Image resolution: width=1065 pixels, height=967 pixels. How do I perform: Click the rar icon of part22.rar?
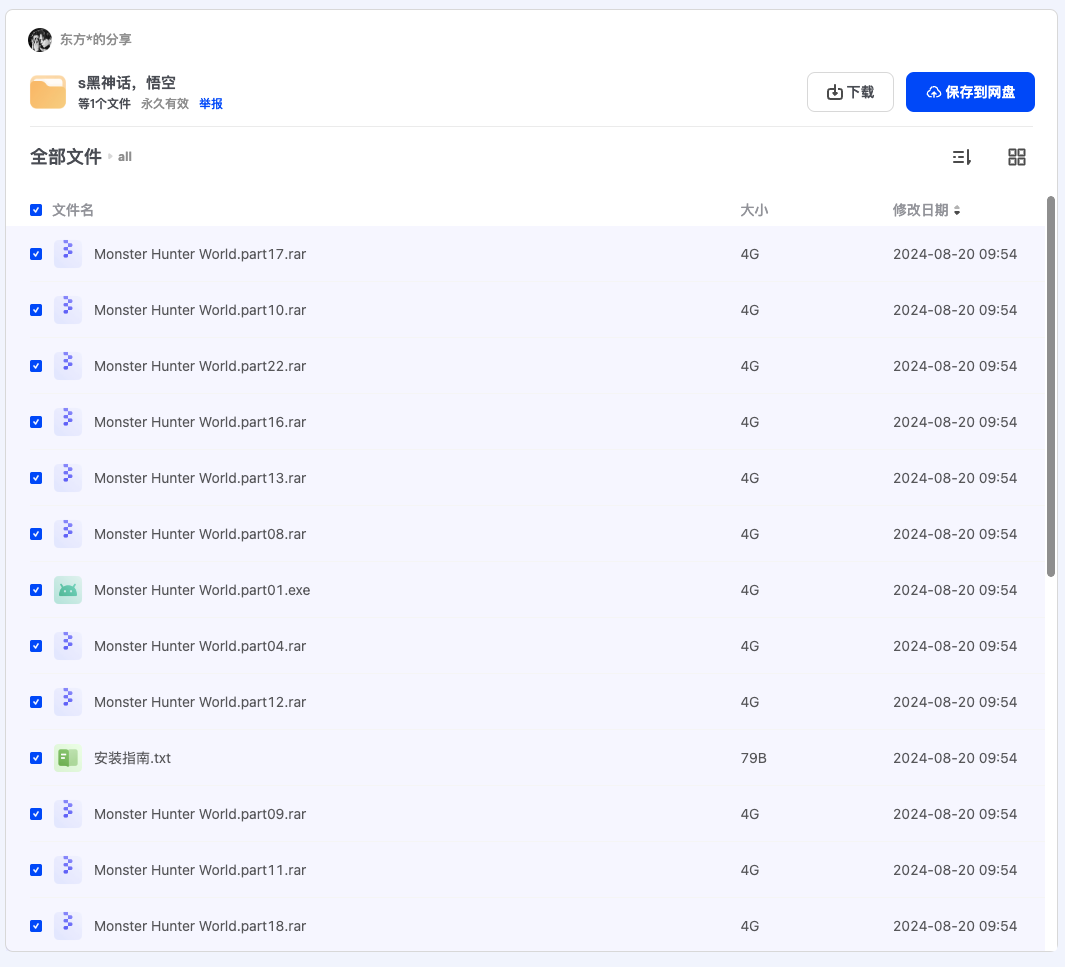tap(68, 366)
